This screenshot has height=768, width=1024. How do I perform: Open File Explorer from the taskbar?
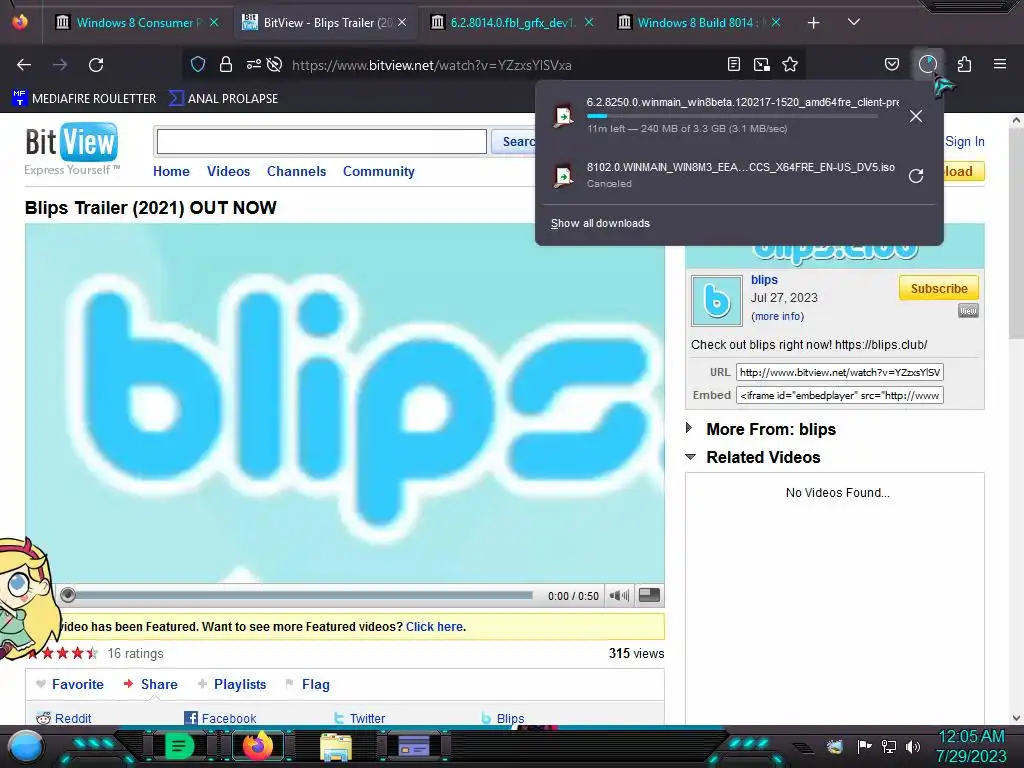[x=336, y=746]
